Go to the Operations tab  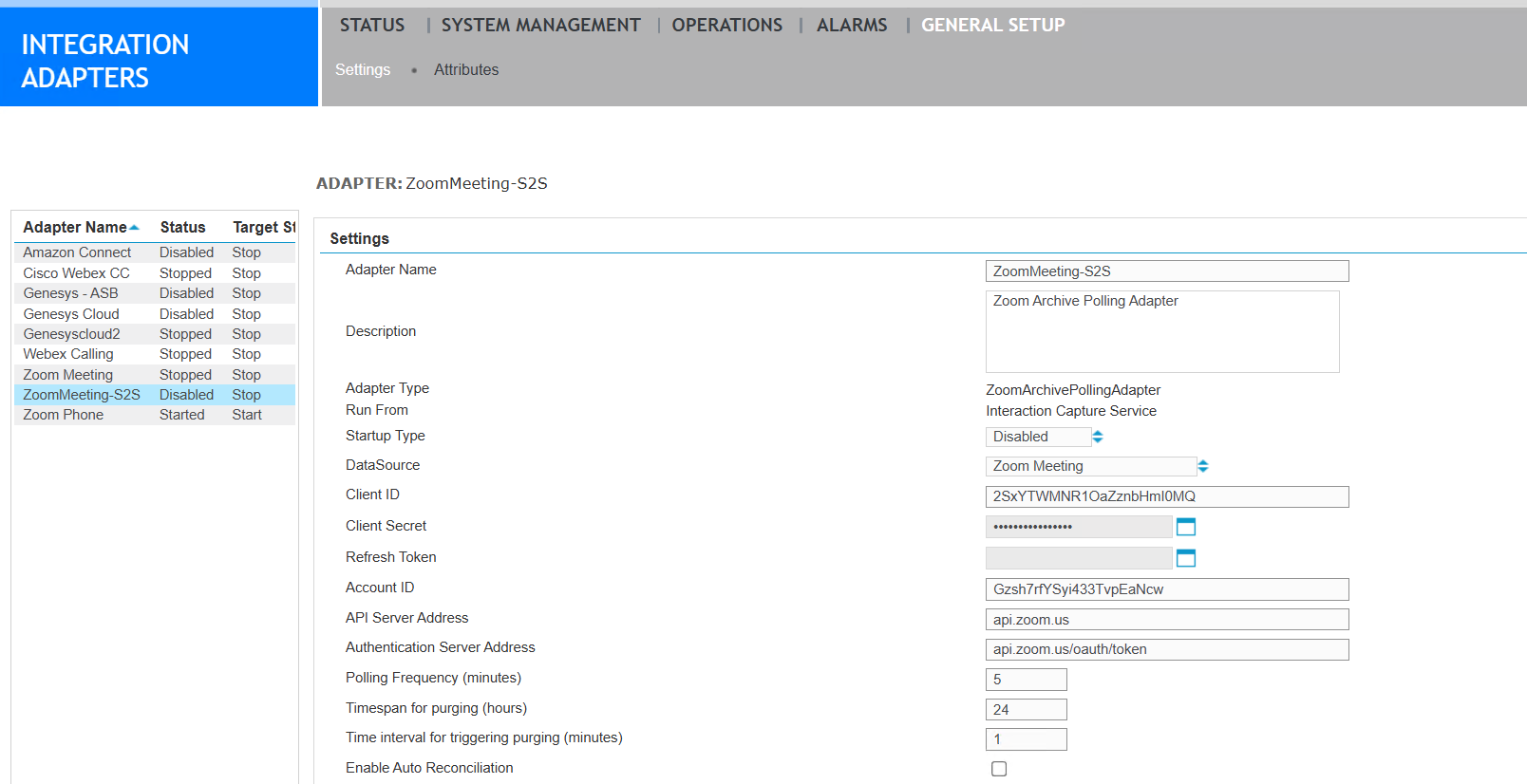[726, 26]
